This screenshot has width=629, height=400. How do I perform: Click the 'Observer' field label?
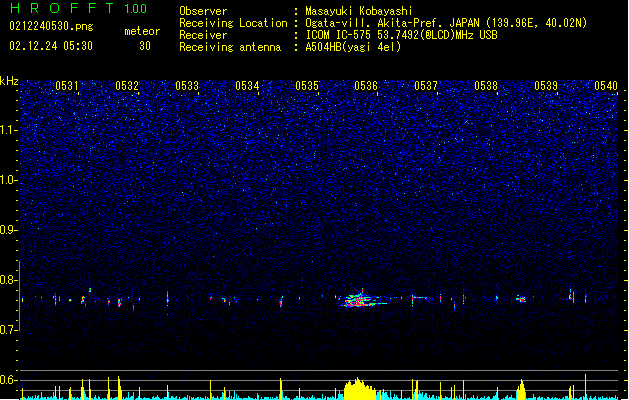(203, 11)
